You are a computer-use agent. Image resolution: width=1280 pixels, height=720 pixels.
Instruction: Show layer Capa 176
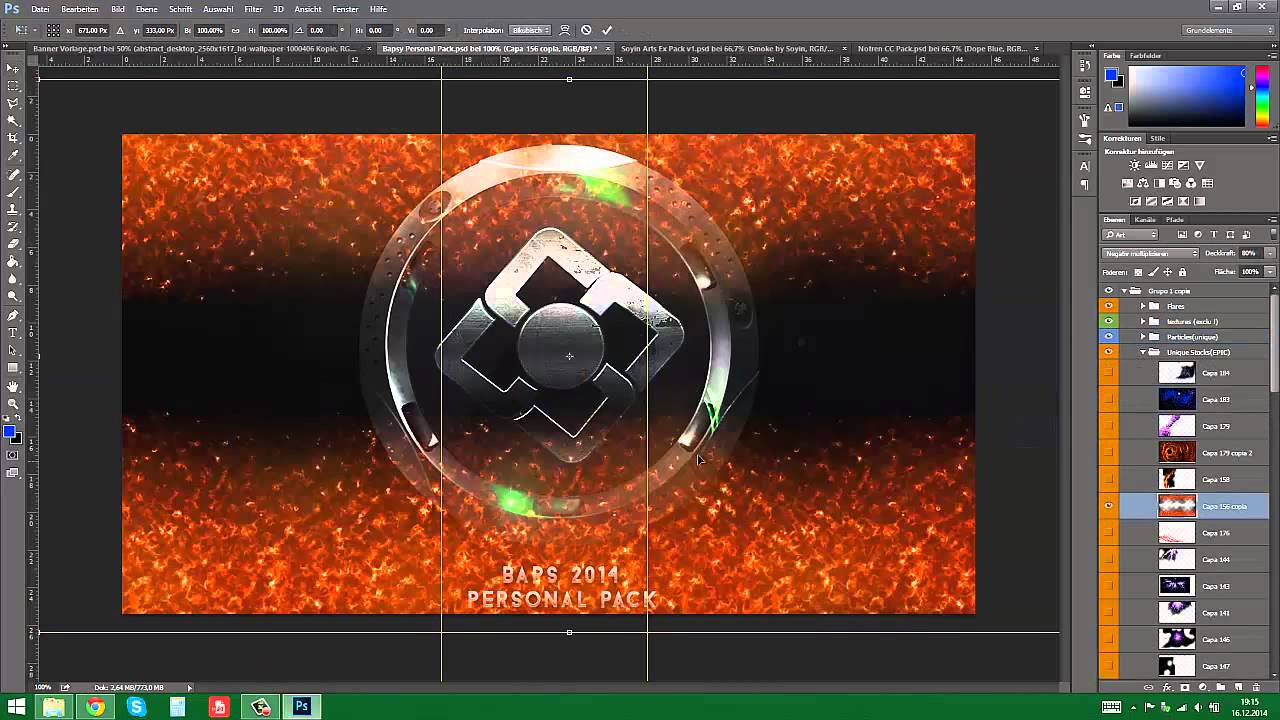[1108, 533]
